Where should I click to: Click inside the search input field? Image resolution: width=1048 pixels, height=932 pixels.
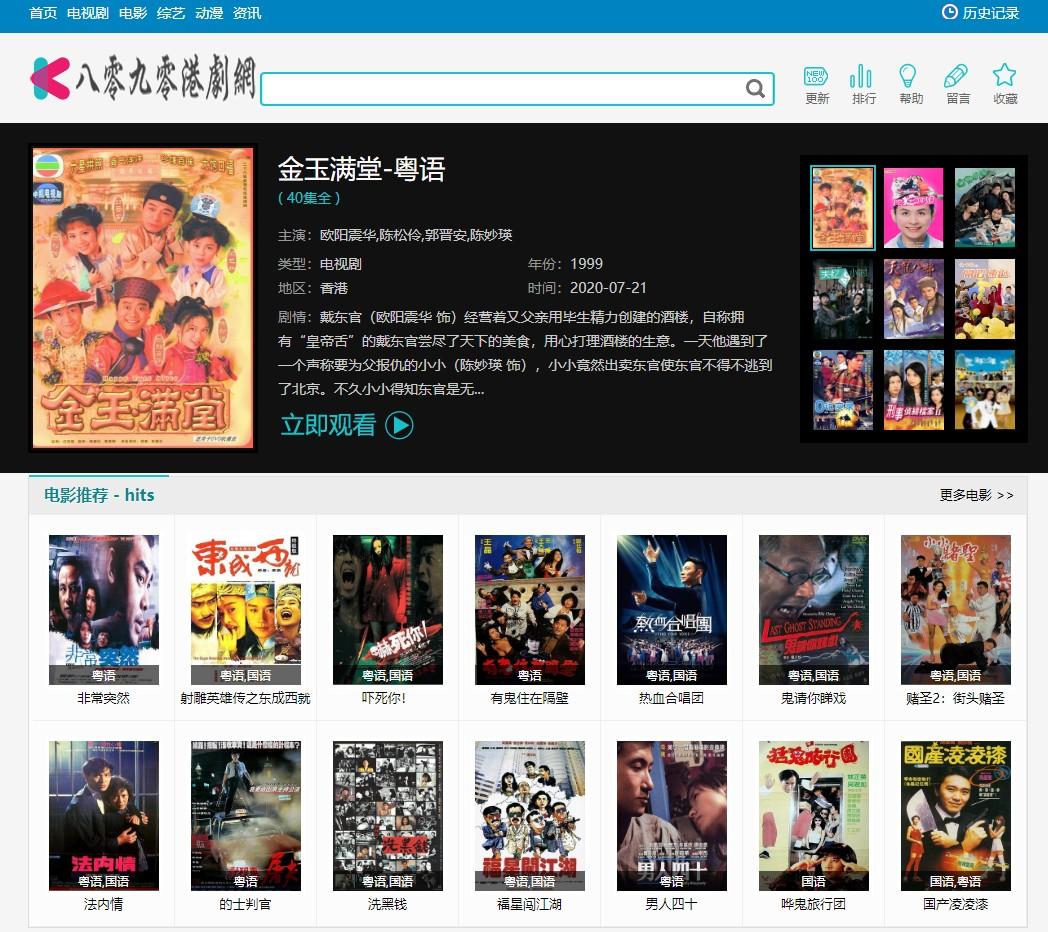point(500,88)
